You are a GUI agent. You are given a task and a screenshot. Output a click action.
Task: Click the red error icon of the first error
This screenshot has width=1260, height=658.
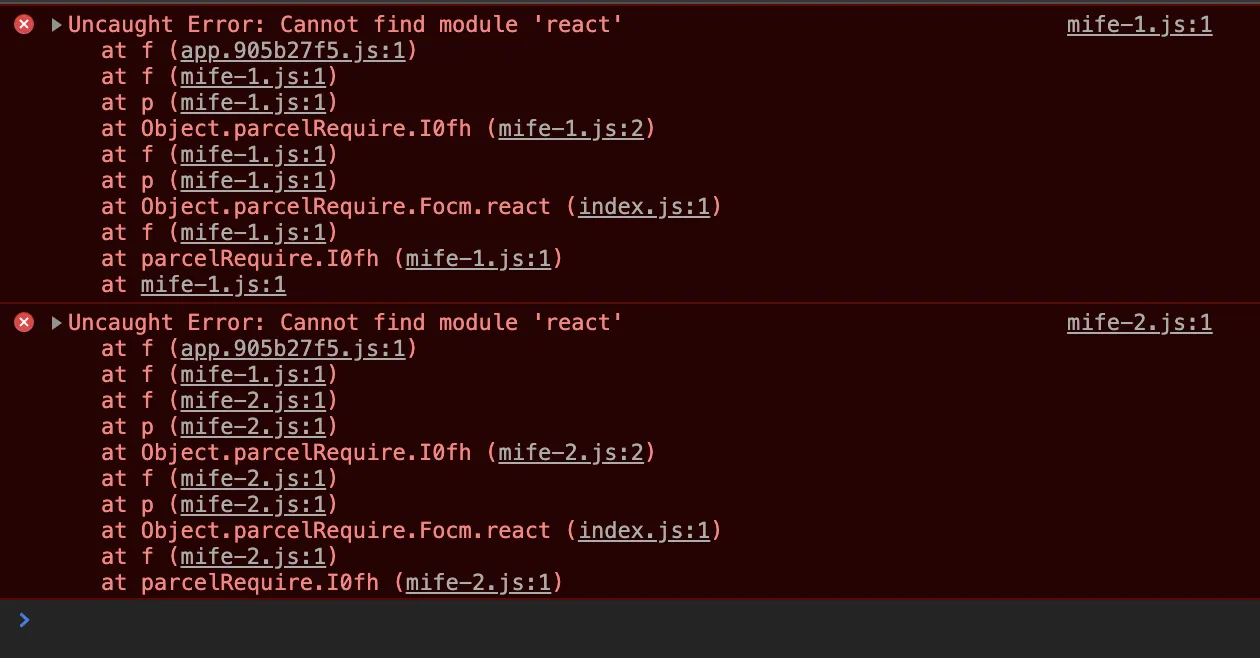coord(24,25)
